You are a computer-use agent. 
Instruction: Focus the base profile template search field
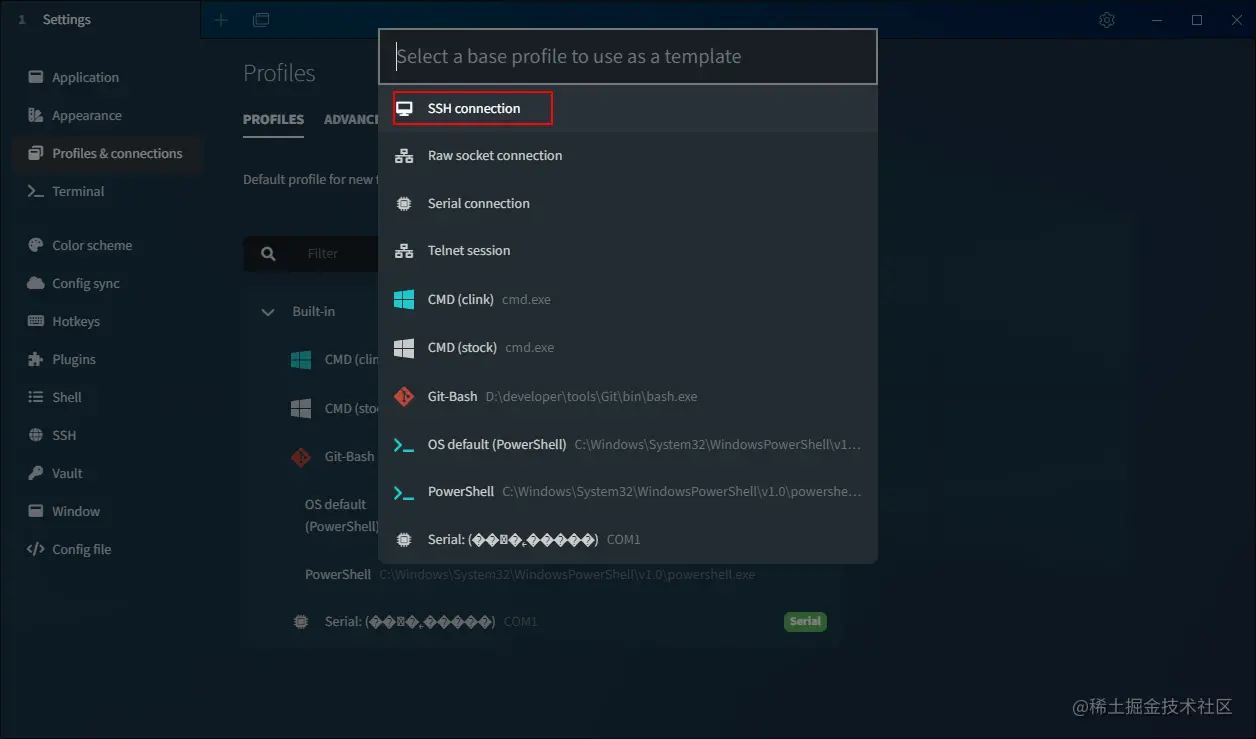coord(628,56)
